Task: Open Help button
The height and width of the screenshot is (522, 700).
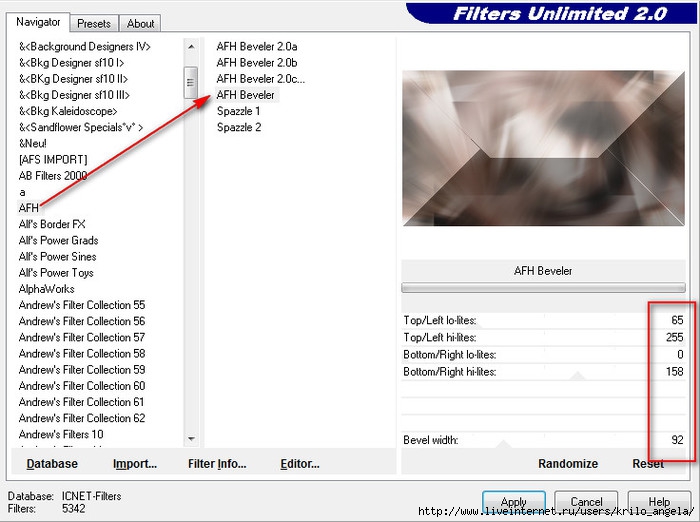Action: click(x=659, y=502)
